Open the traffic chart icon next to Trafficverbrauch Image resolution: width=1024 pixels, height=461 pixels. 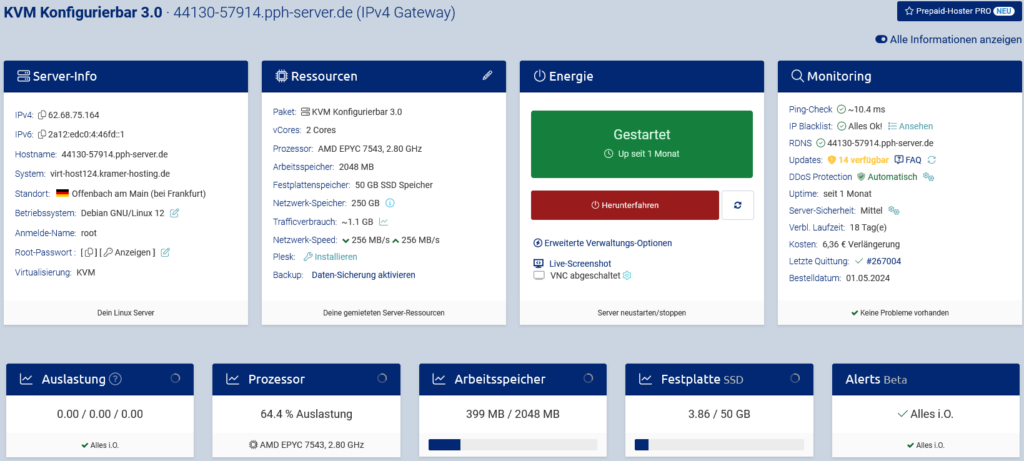tap(383, 221)
